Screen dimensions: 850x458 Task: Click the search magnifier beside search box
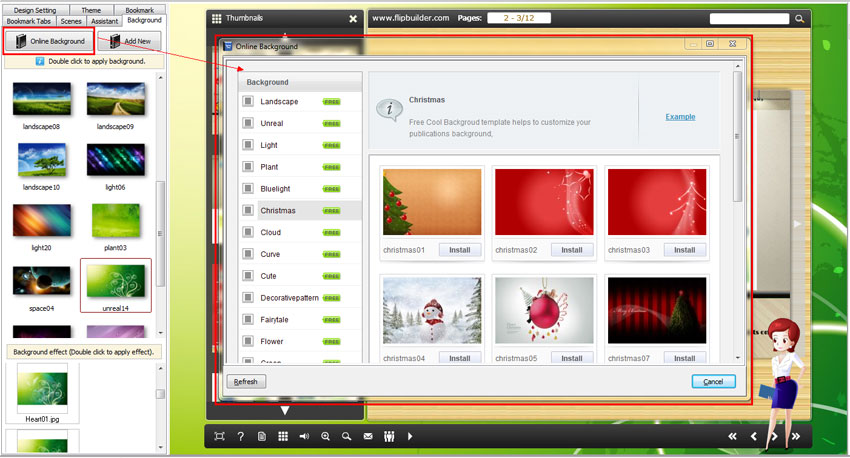(x=799, y=18)
